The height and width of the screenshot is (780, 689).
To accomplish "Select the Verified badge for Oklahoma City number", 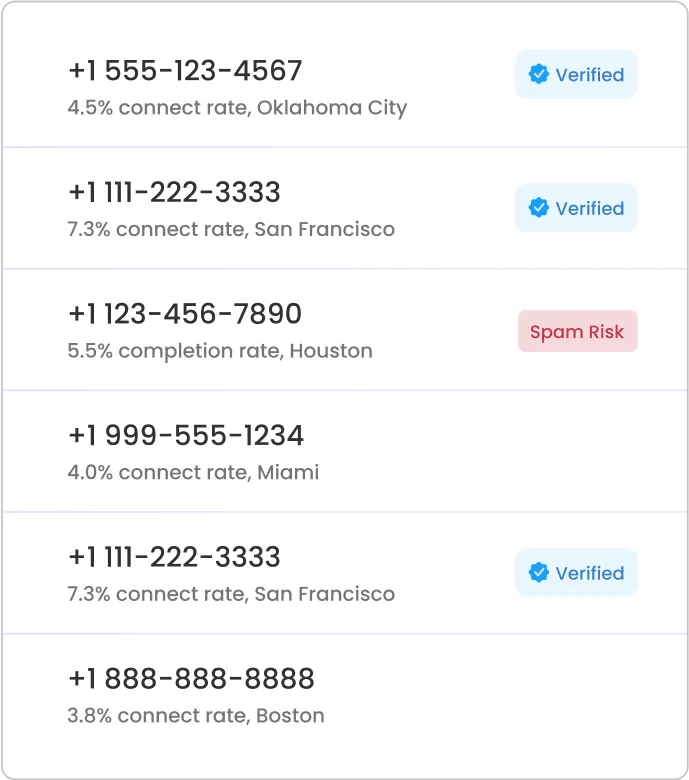I will (576, 74).
